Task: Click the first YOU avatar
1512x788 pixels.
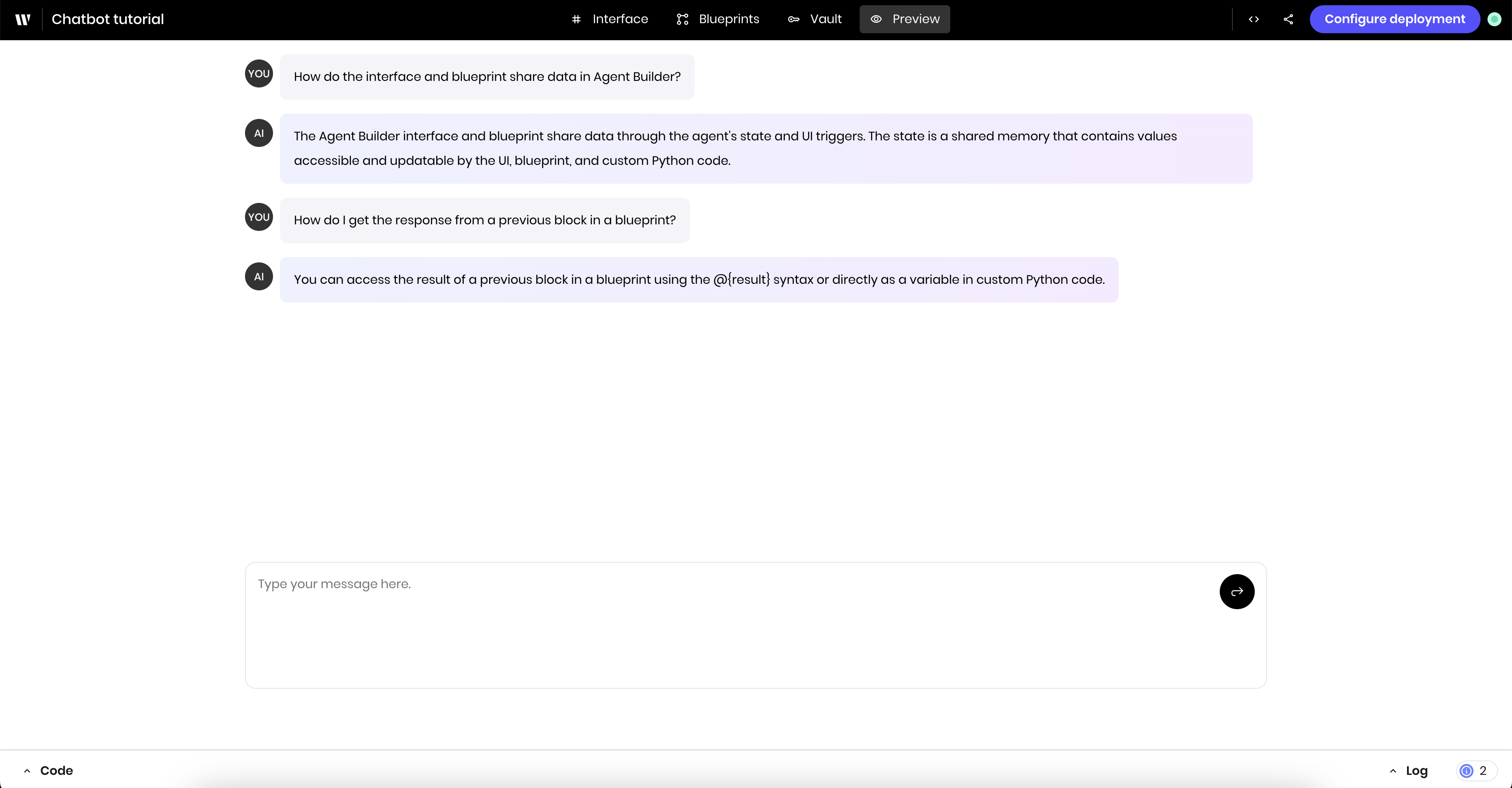Action: point(259,73)
